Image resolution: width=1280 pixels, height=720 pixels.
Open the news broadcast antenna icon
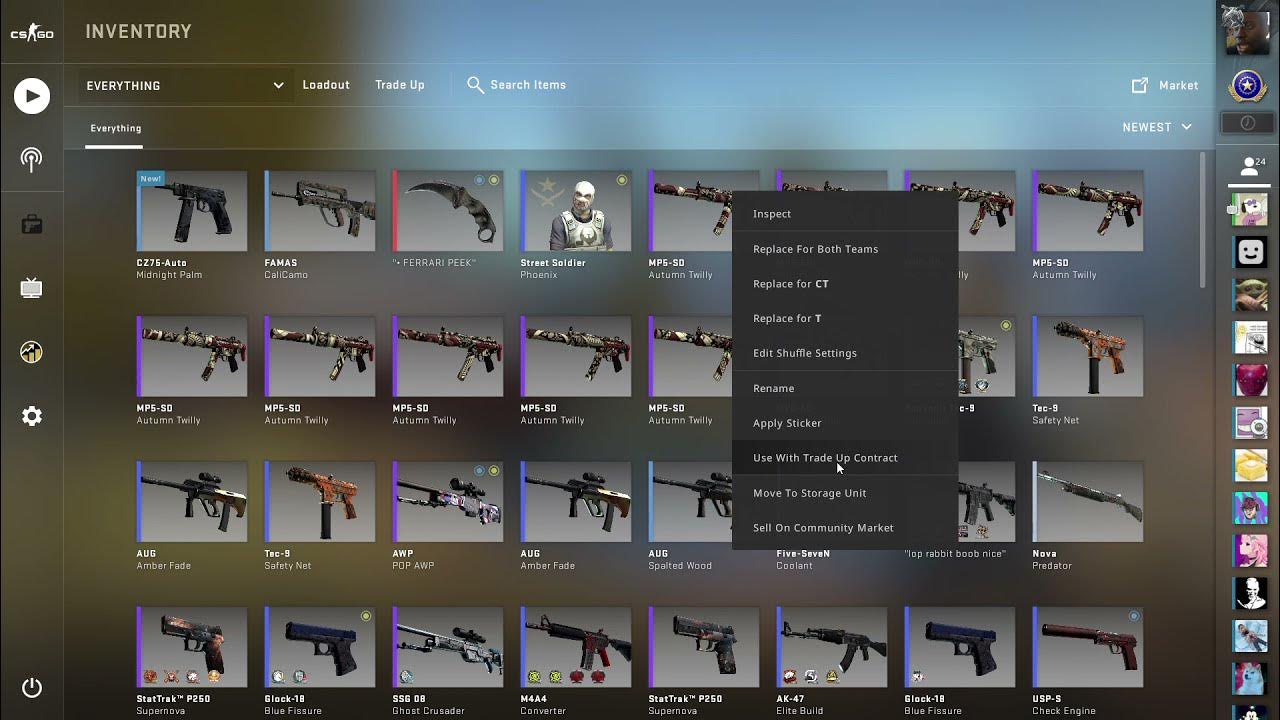tap(32, 160)
